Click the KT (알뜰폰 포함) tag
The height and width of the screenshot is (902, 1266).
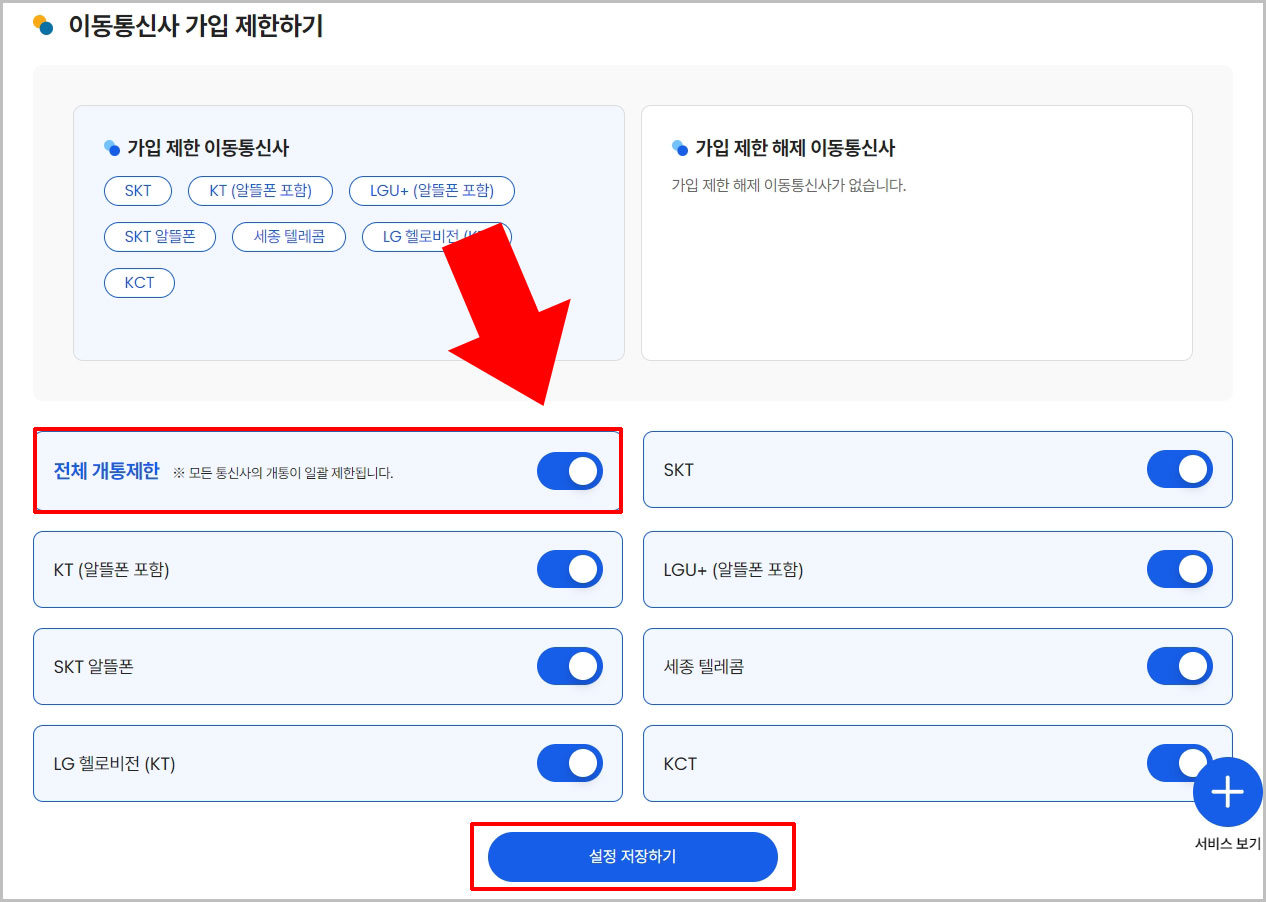(260, 191)
